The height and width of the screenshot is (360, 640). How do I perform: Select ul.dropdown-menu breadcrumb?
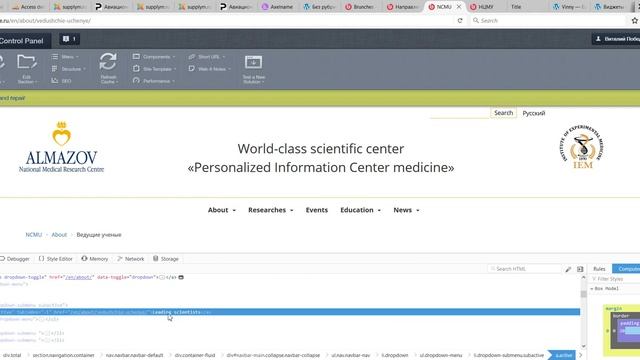click(x=441, y=355)
